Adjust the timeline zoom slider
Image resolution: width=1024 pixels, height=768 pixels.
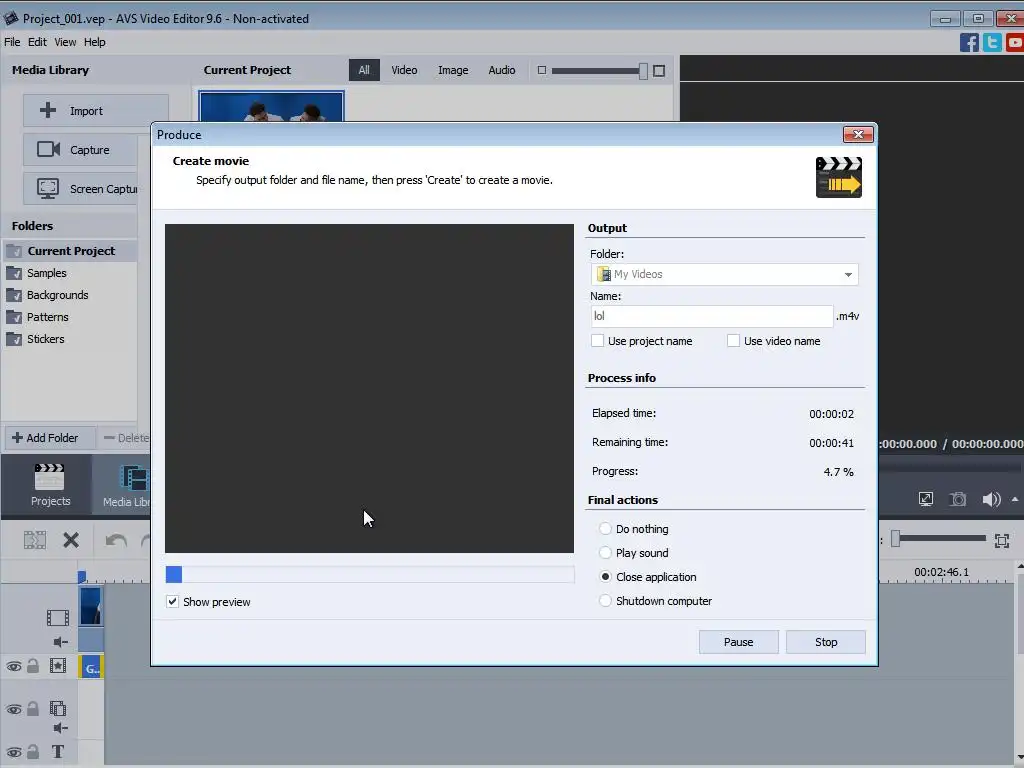point(895,539)
